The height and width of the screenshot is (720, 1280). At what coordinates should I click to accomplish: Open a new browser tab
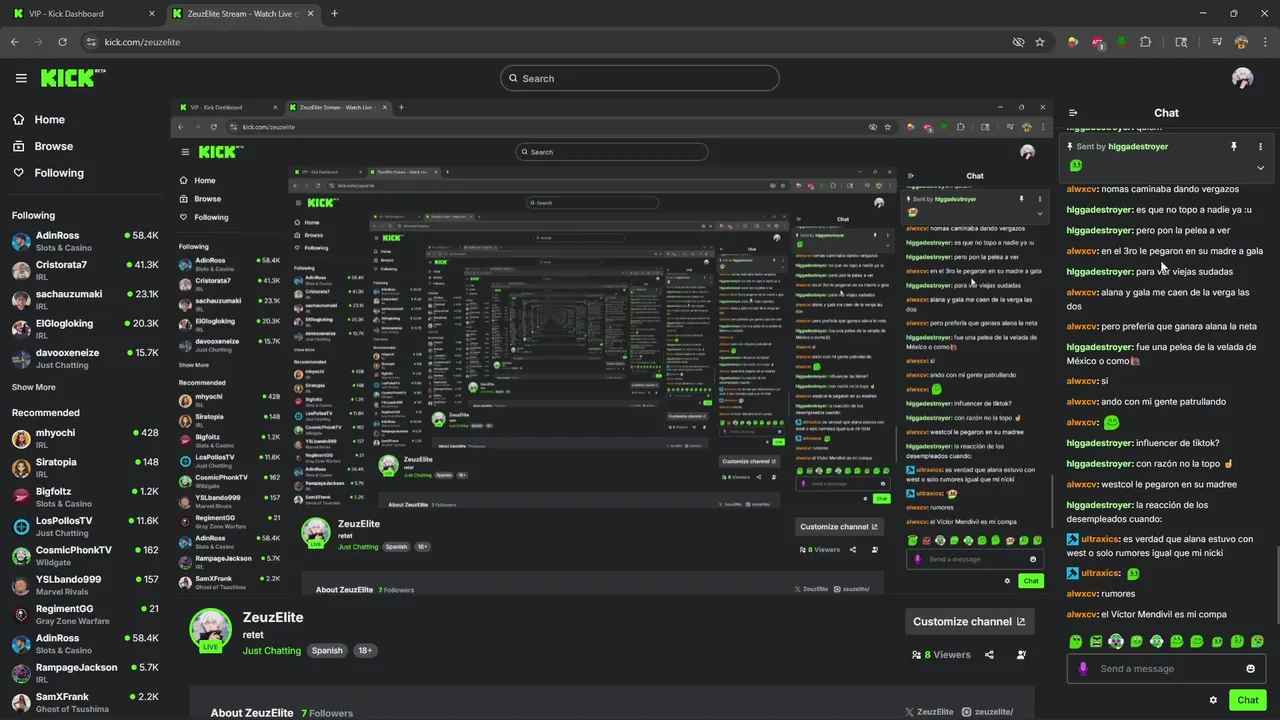[x=334, y=13]
